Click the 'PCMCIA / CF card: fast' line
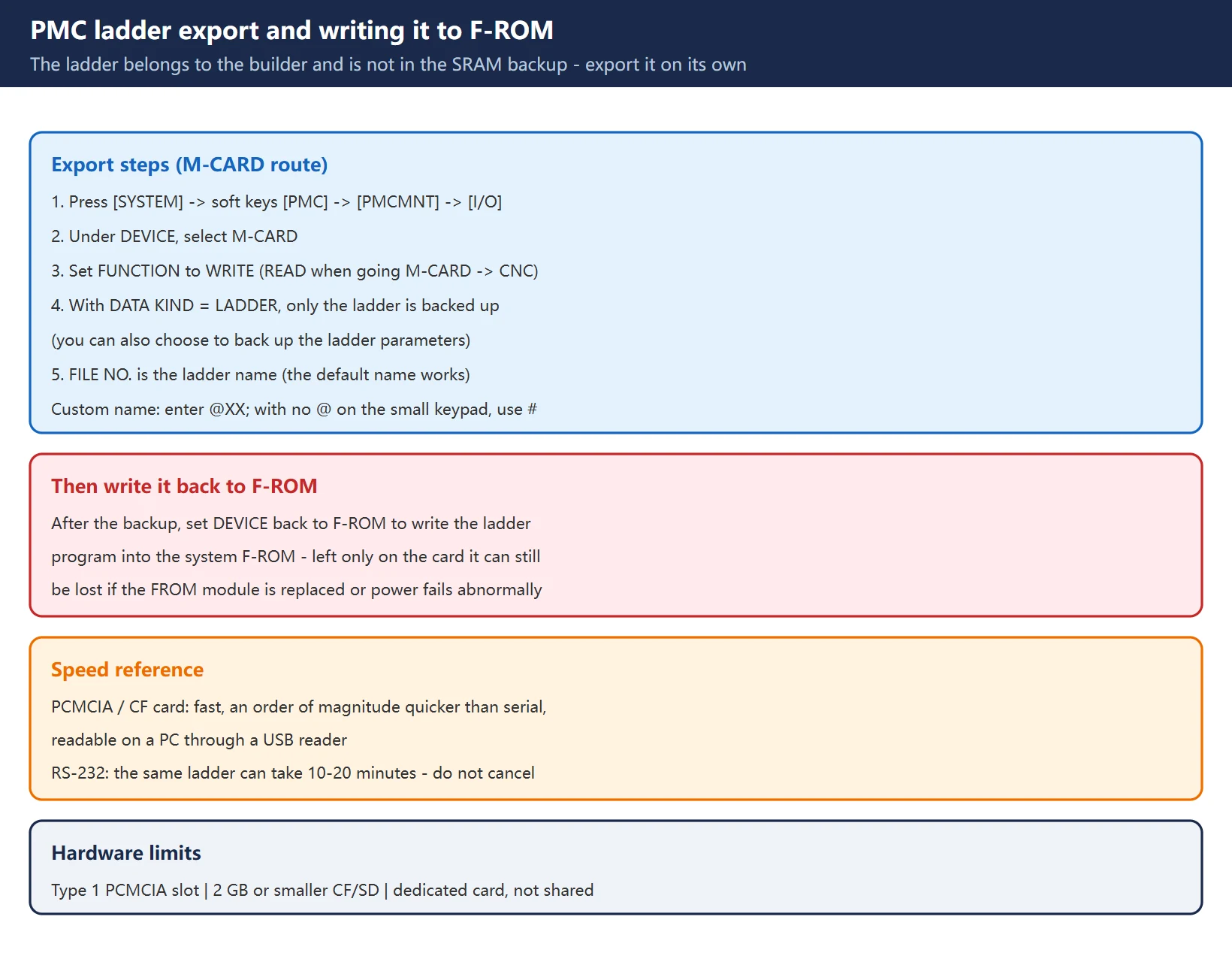The image size is (1232, 962). tap(299, 706)
